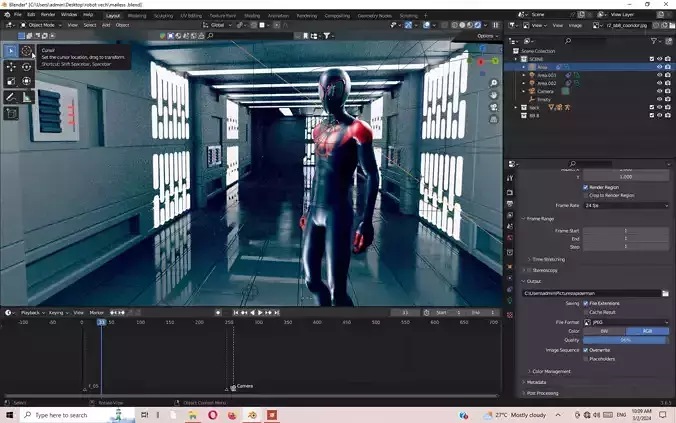The image size is (676, 423).
Task: Select the Annotate pencil tool
Action: [11, 97]
